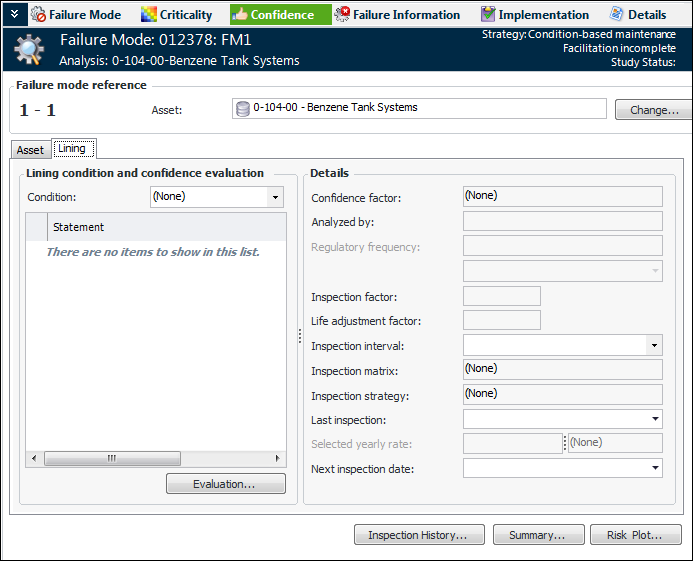Click the Inspection strategy field

[x=563, y=394]
